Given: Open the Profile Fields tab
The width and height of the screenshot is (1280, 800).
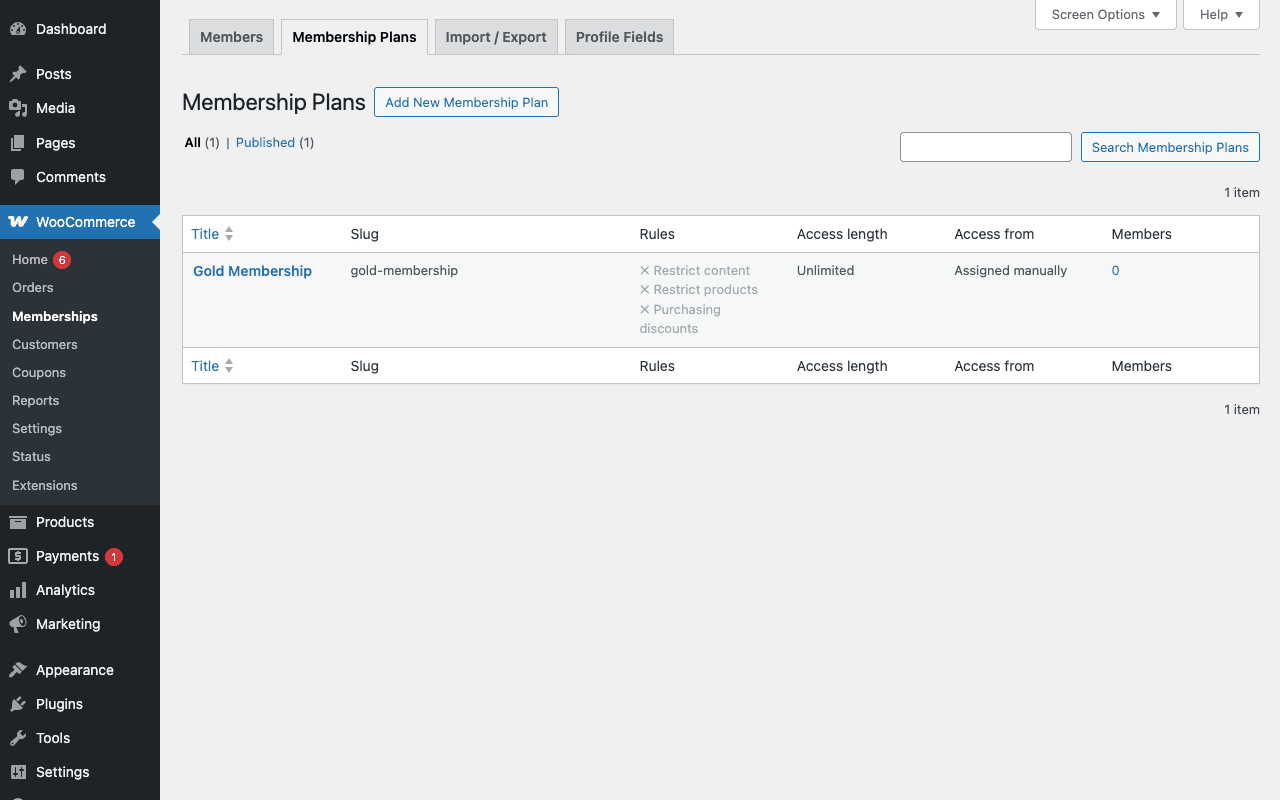Looking at the screenshot, I should 619,37.
